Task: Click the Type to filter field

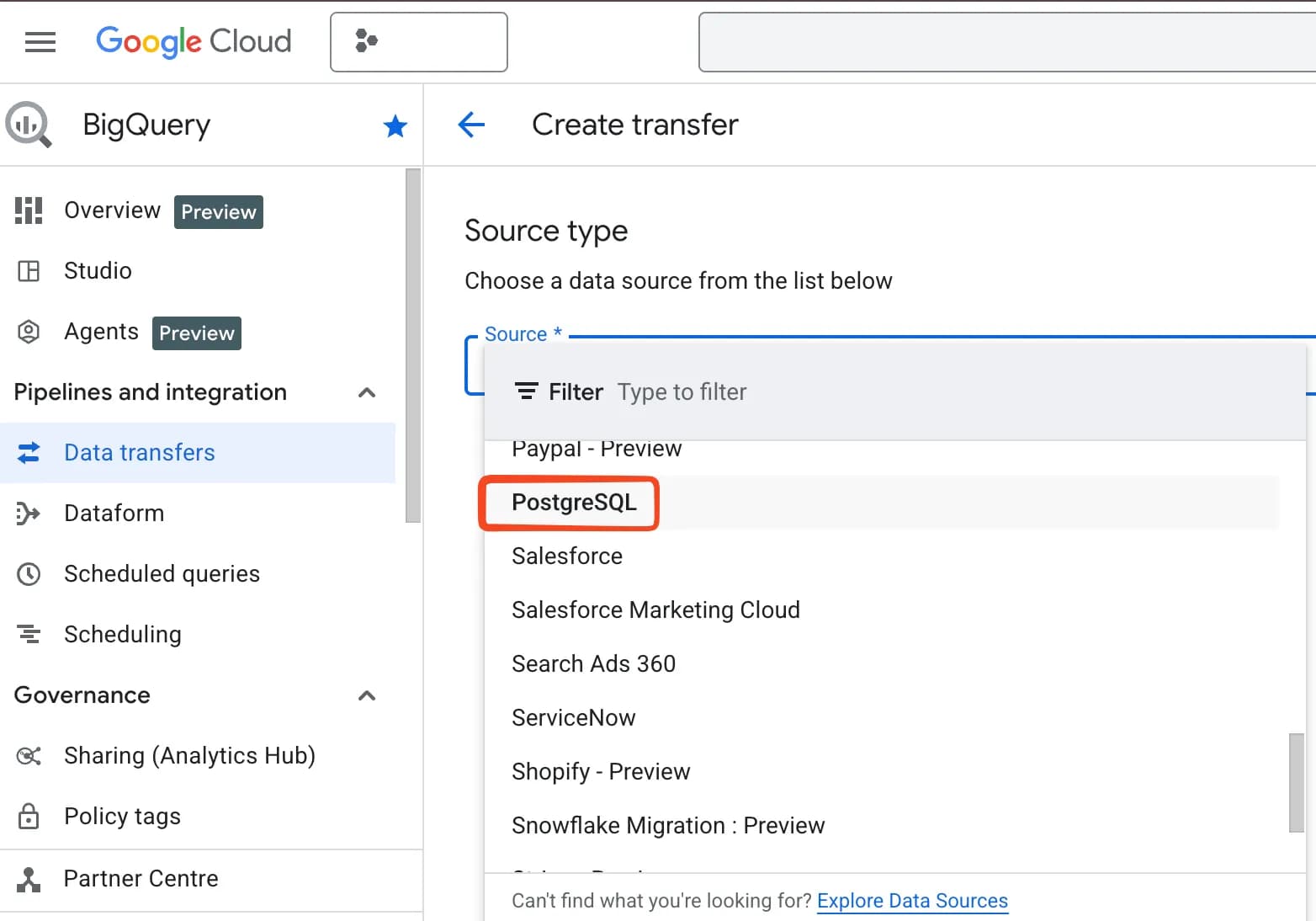Action: point(682,391)
